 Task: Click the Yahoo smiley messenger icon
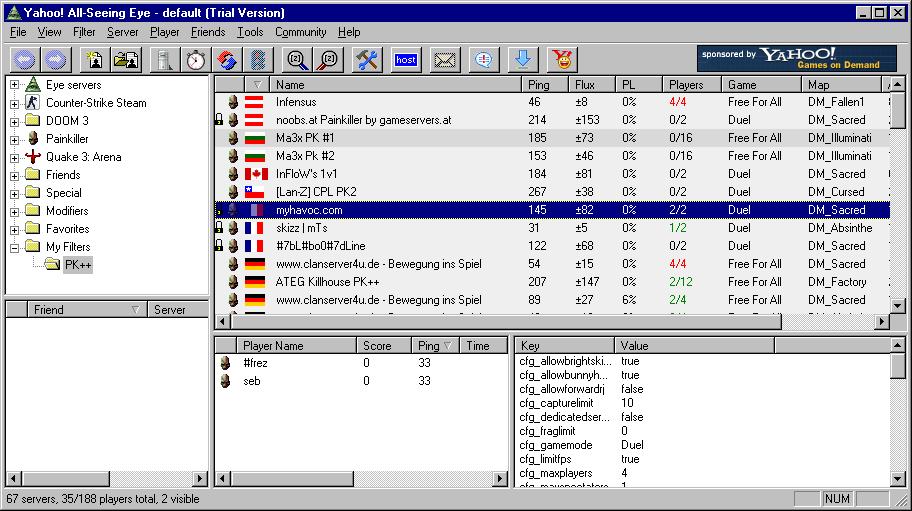[x=561, y=59]
